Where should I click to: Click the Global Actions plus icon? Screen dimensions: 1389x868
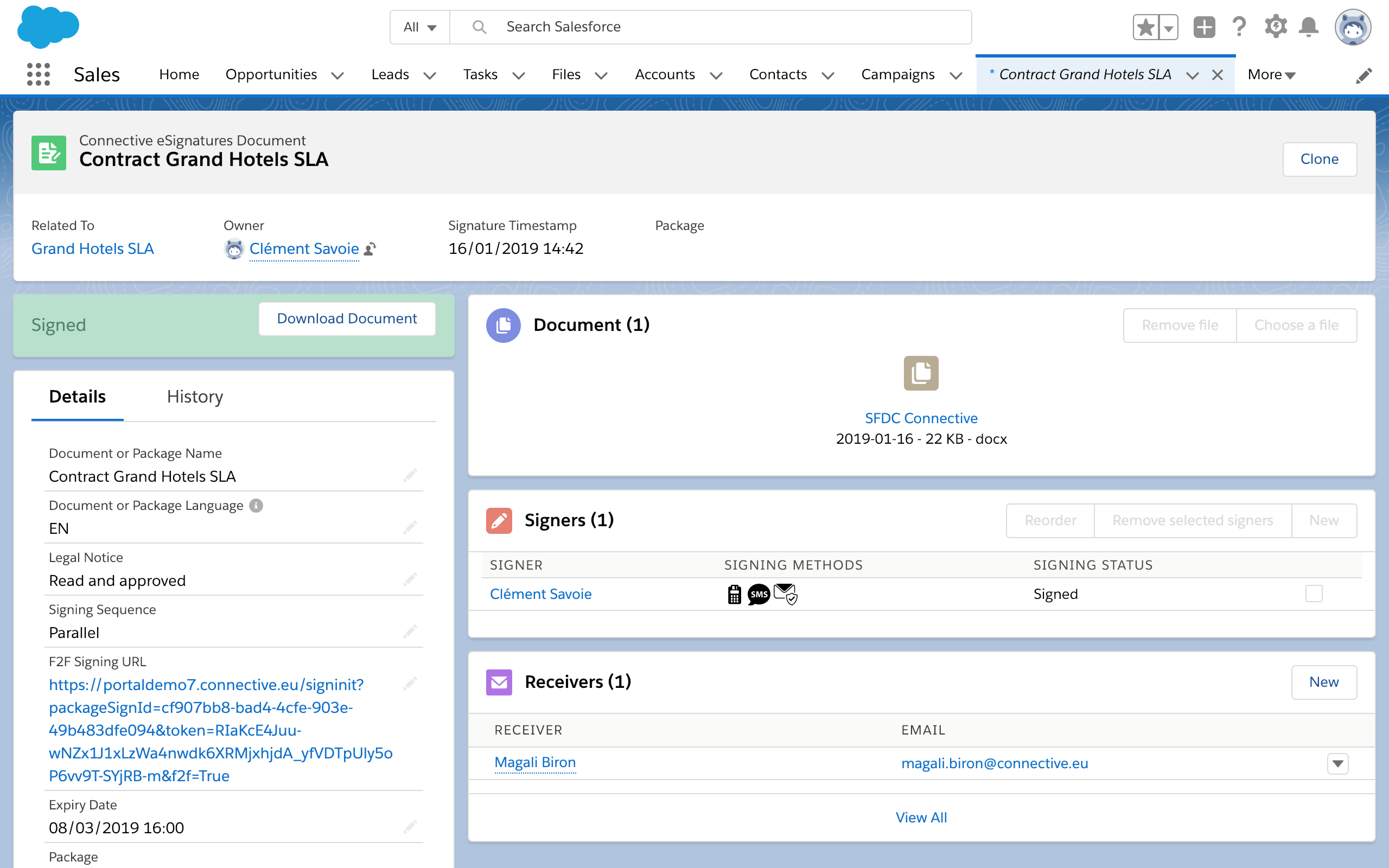point(1204,27)
